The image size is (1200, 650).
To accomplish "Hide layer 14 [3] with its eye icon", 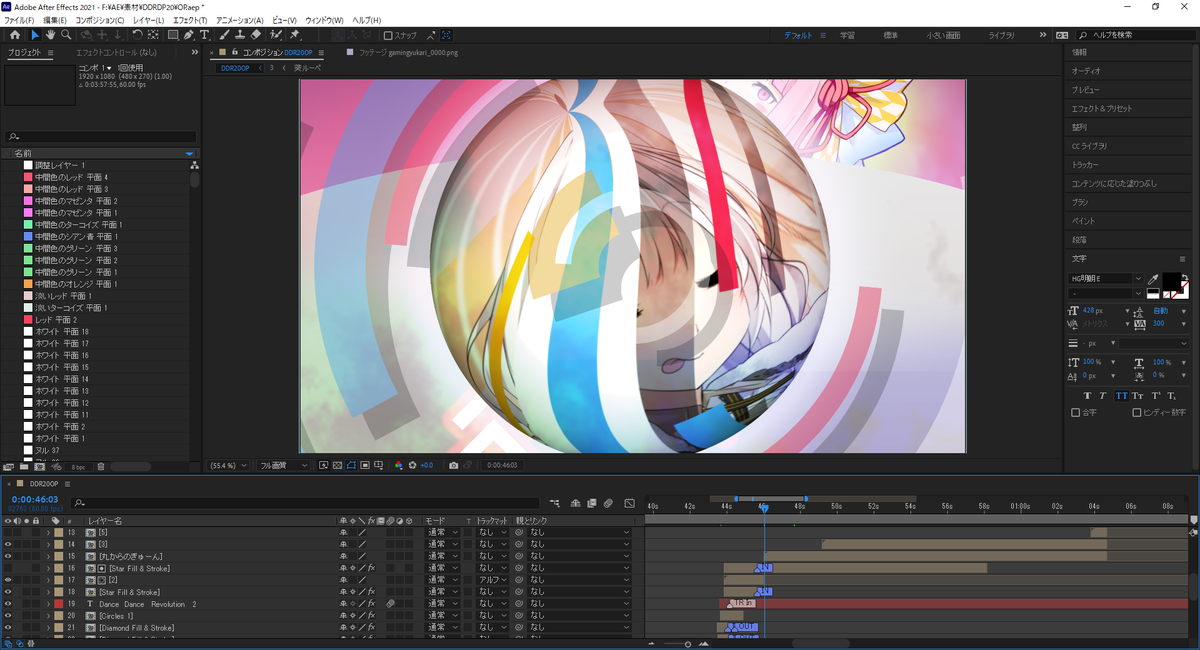I will [x=8, y=544].
